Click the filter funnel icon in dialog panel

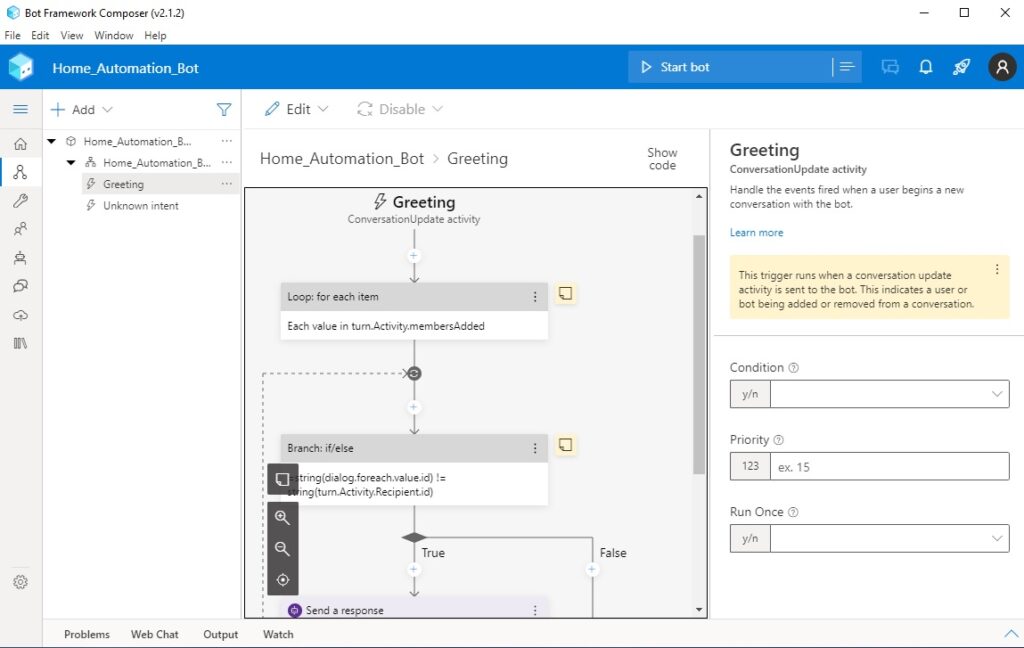[x=224, y=110]
